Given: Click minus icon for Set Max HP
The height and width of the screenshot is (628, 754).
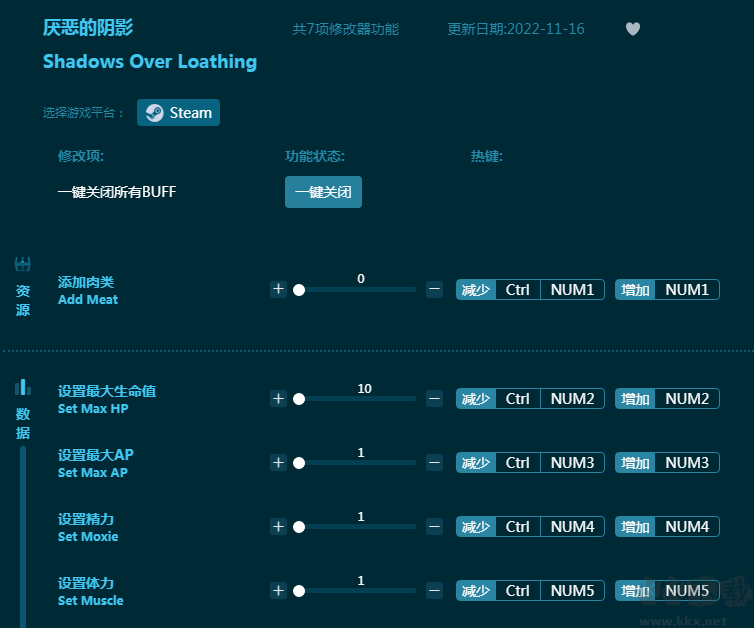Looking at the screenshot, I should pos(434,398).
